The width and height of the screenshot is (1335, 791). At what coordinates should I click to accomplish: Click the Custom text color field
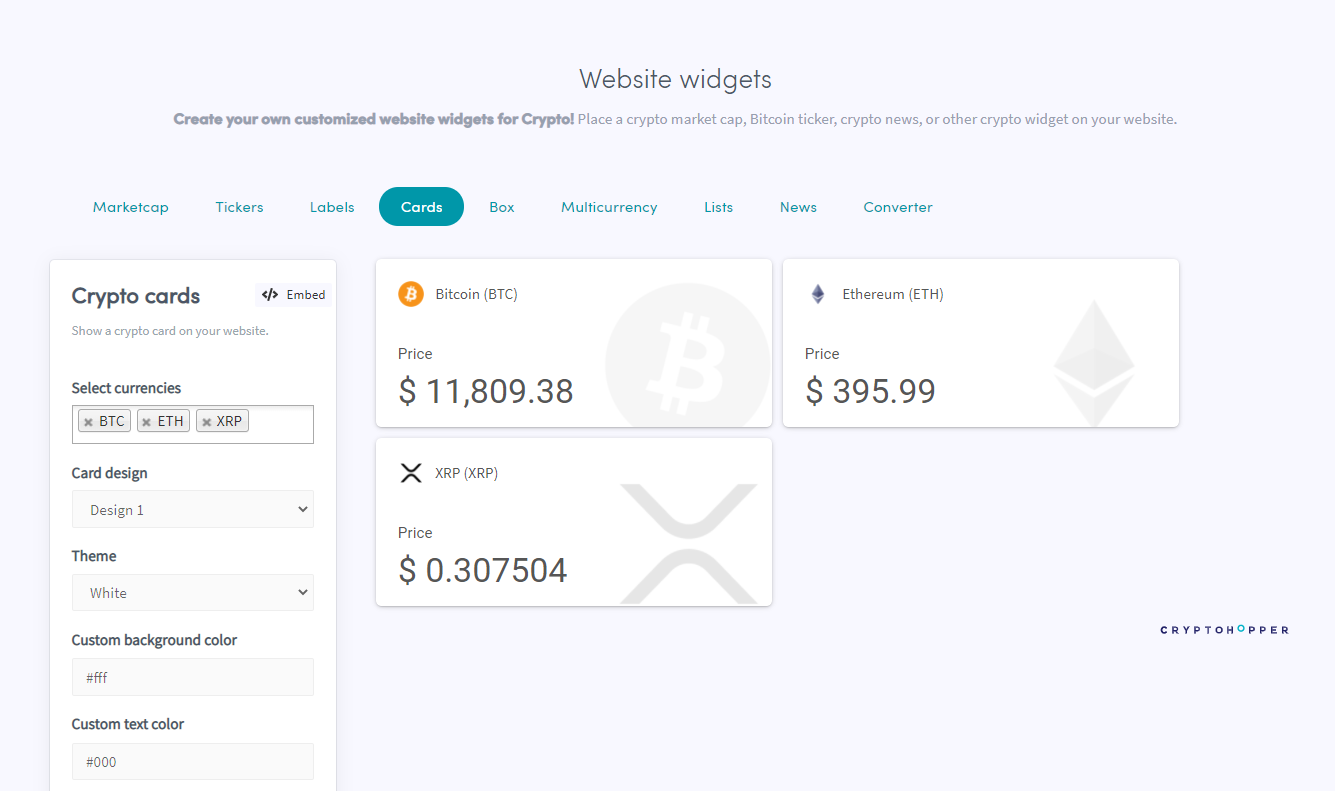click(x=193, y=761)
